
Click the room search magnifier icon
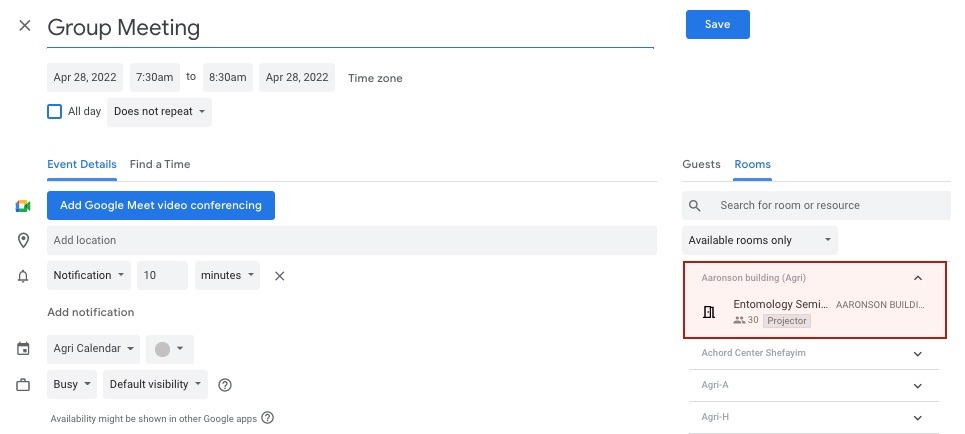(695, 206)
